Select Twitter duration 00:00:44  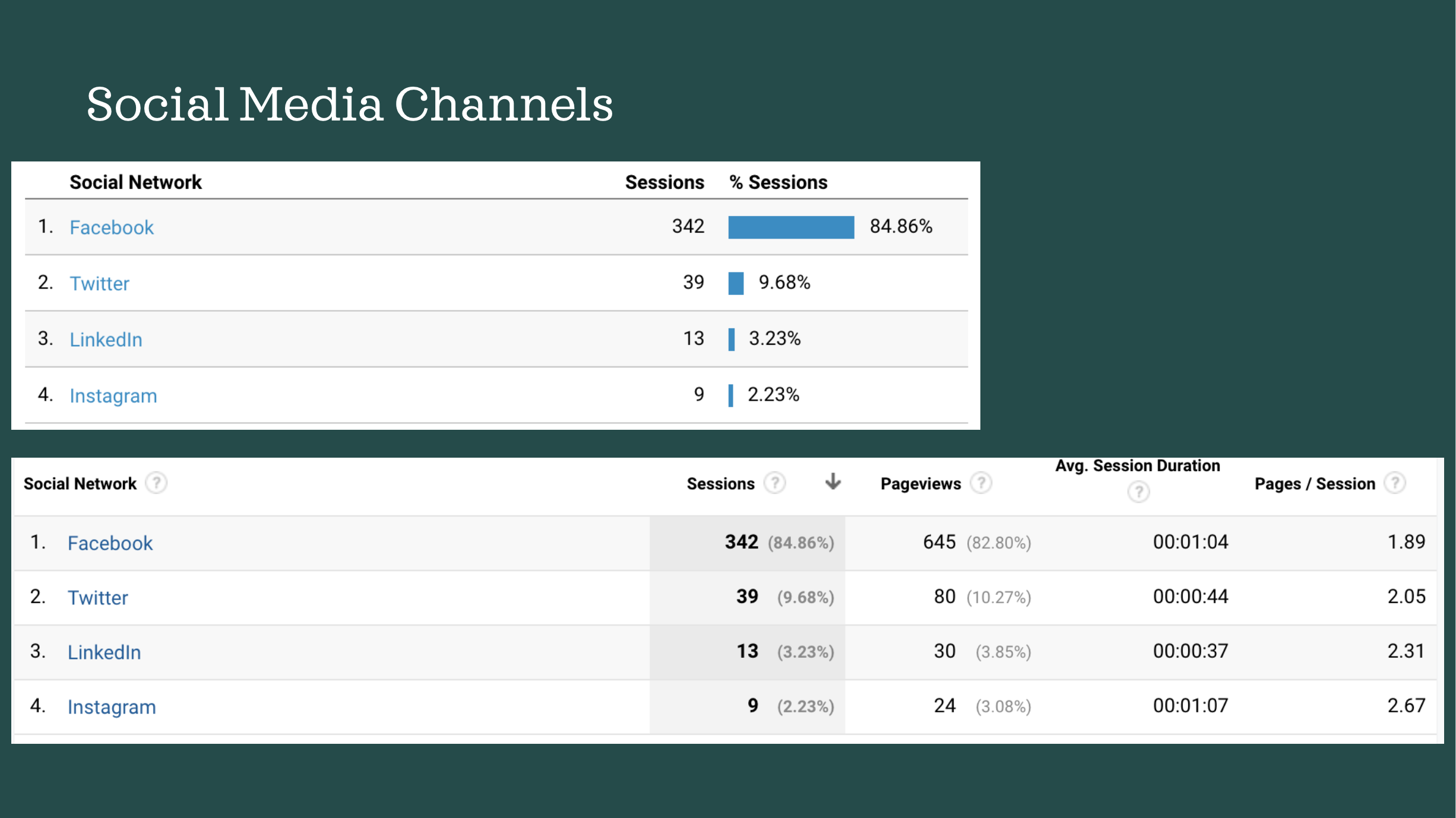pos(1191,597)
